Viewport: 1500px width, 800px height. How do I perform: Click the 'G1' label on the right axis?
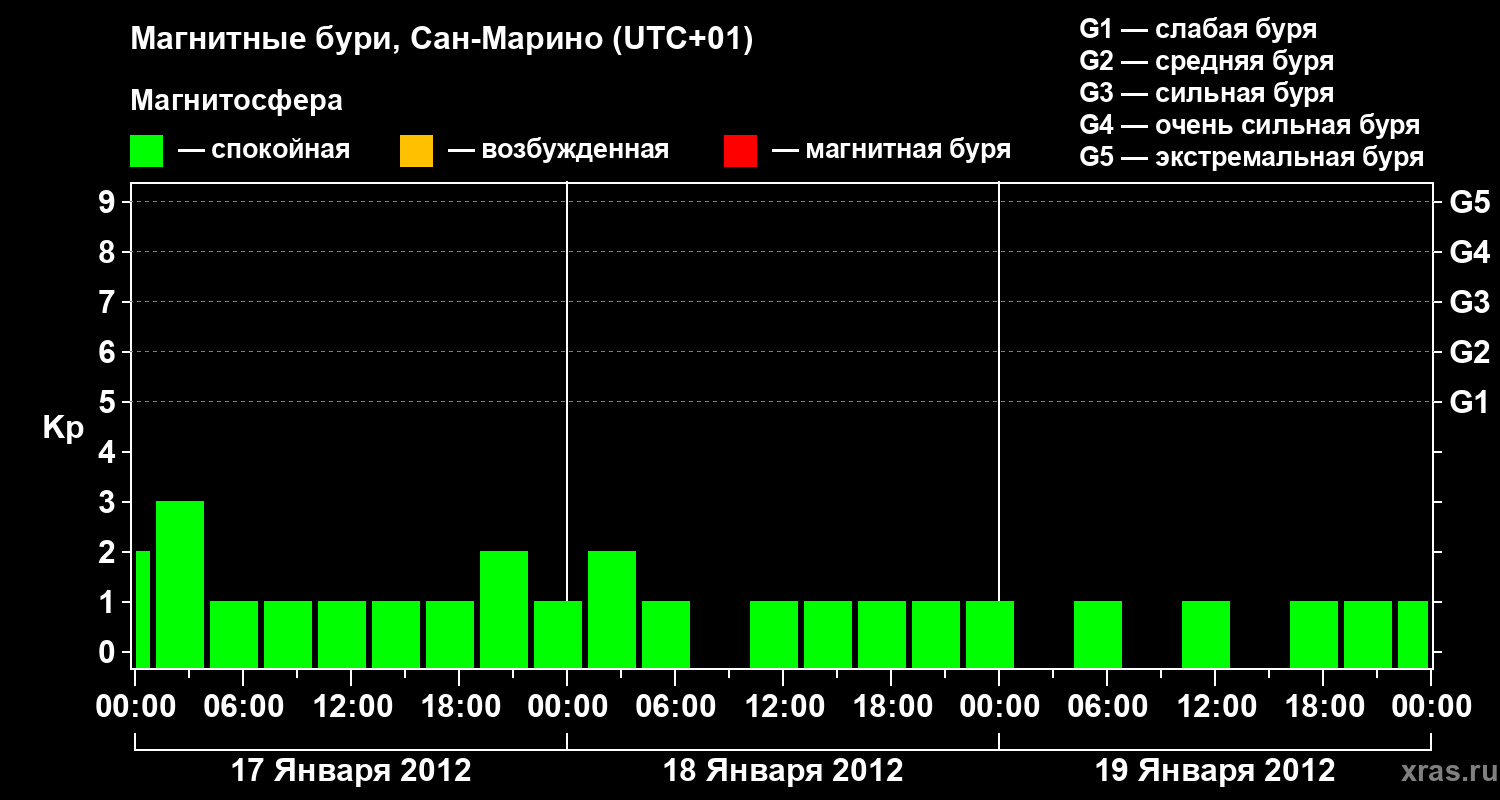click(x=1470, y=402)
